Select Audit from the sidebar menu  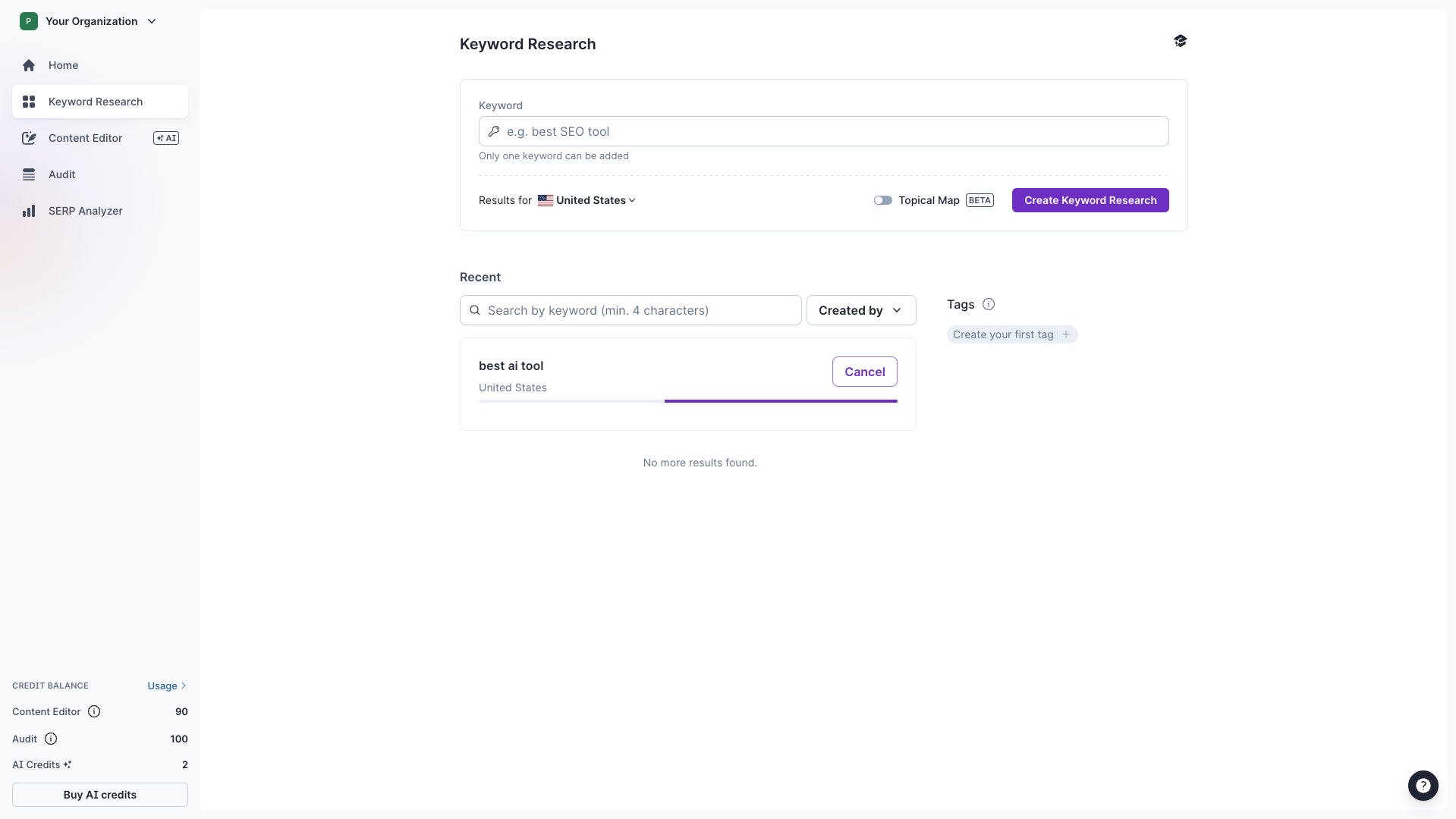61,174
